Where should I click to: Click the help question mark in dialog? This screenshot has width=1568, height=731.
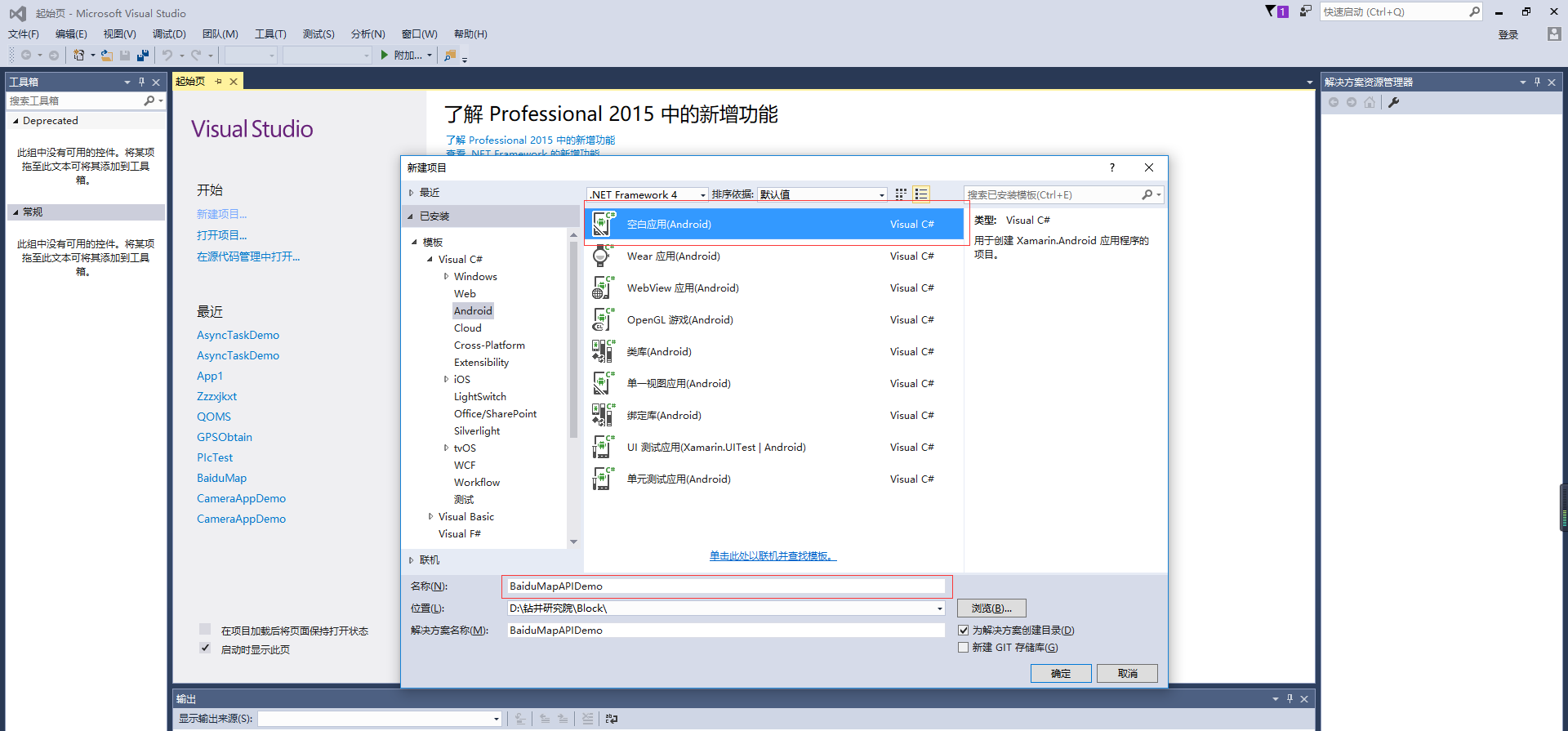(1111, 167)
